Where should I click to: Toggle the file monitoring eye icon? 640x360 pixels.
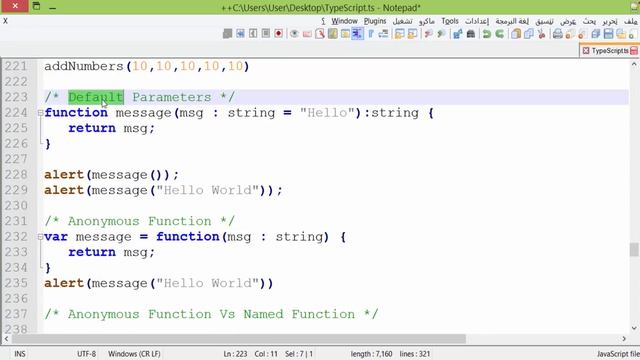click(294, 34)
